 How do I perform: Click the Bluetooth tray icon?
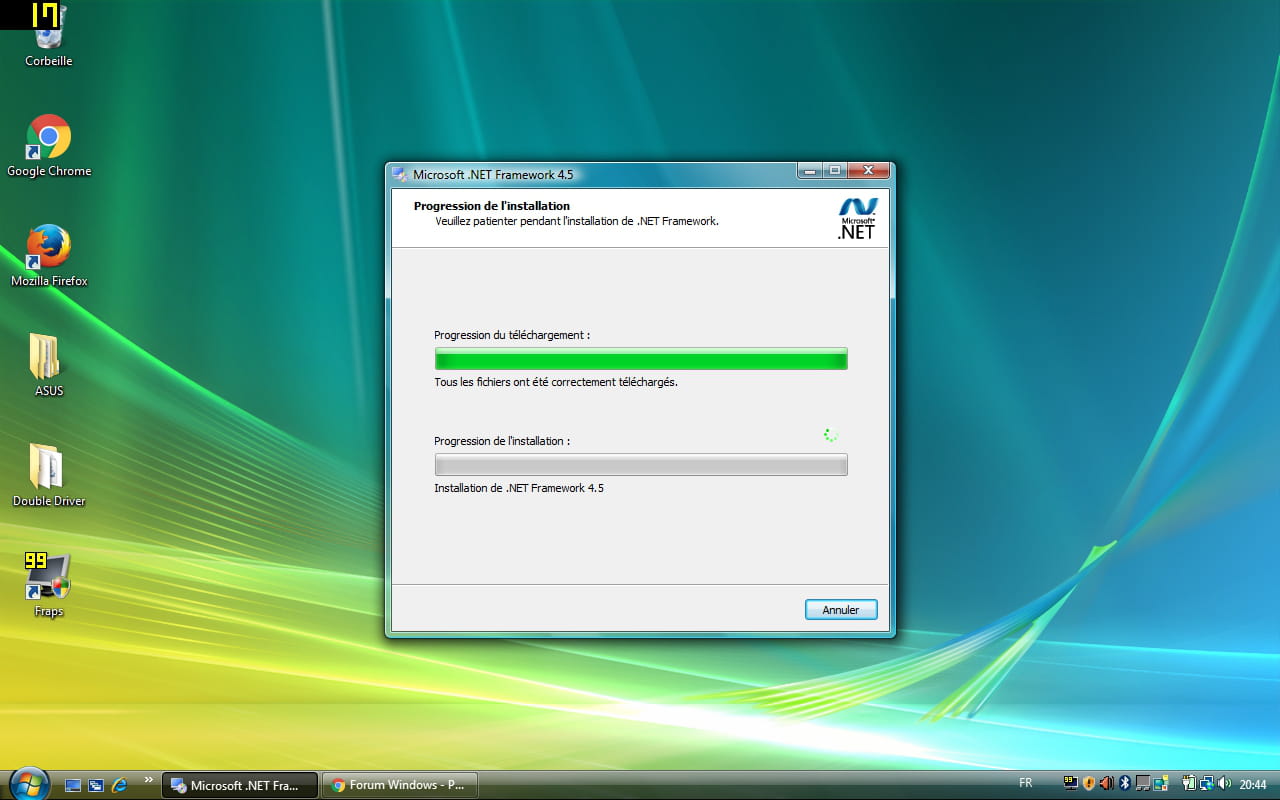click(x=1124, y=783)
